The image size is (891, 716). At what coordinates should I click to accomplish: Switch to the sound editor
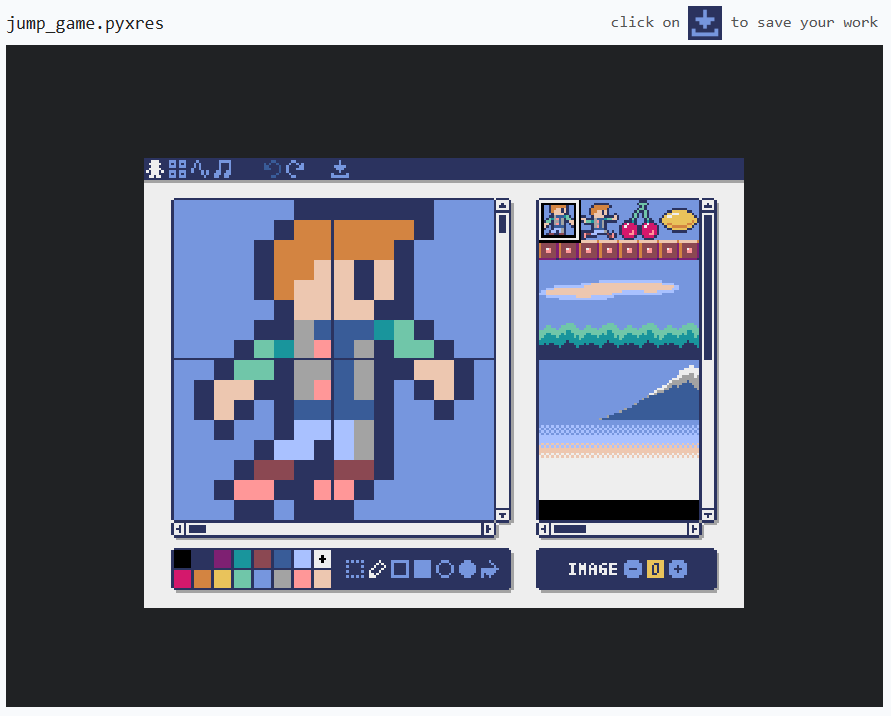200,169
